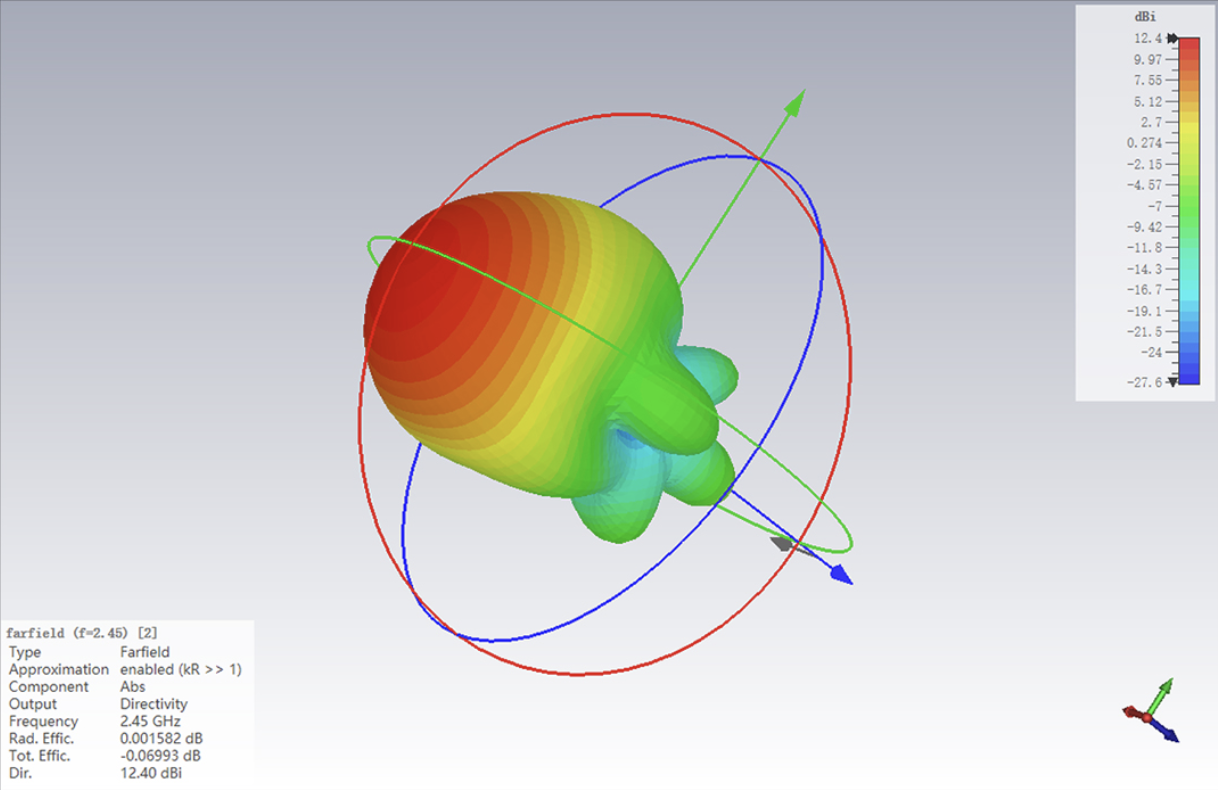Click the "Farfield" type value
Screen dimensions: 1218x790
[144, 652]
